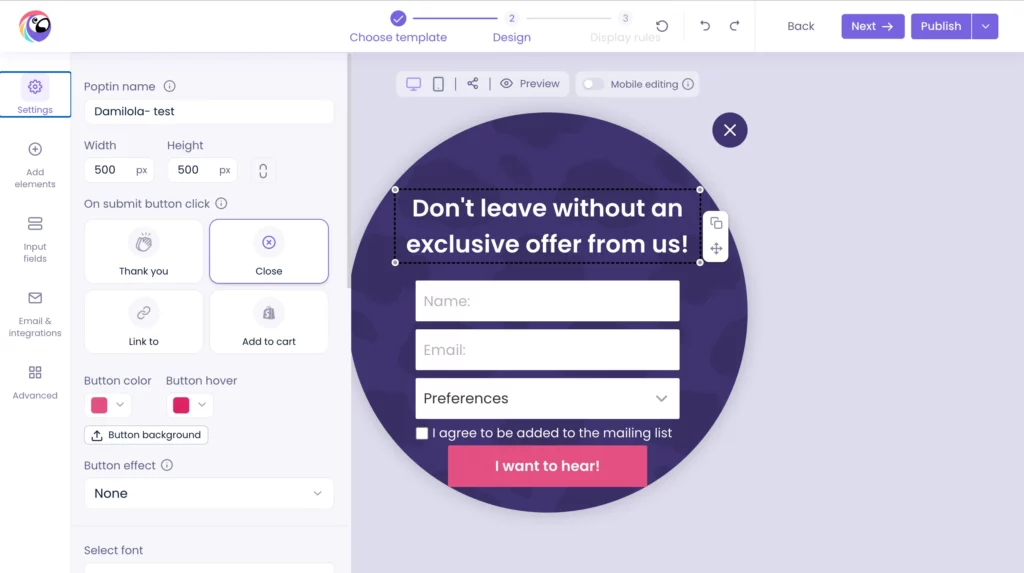Click the Poptin parrot logo
This screenshot has height=573, width=1024.
point(35,26)
